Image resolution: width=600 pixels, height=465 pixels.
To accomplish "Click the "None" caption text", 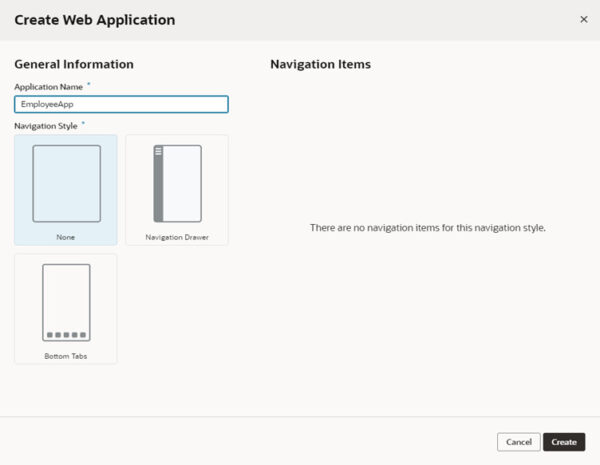I will tap(66, 237).
